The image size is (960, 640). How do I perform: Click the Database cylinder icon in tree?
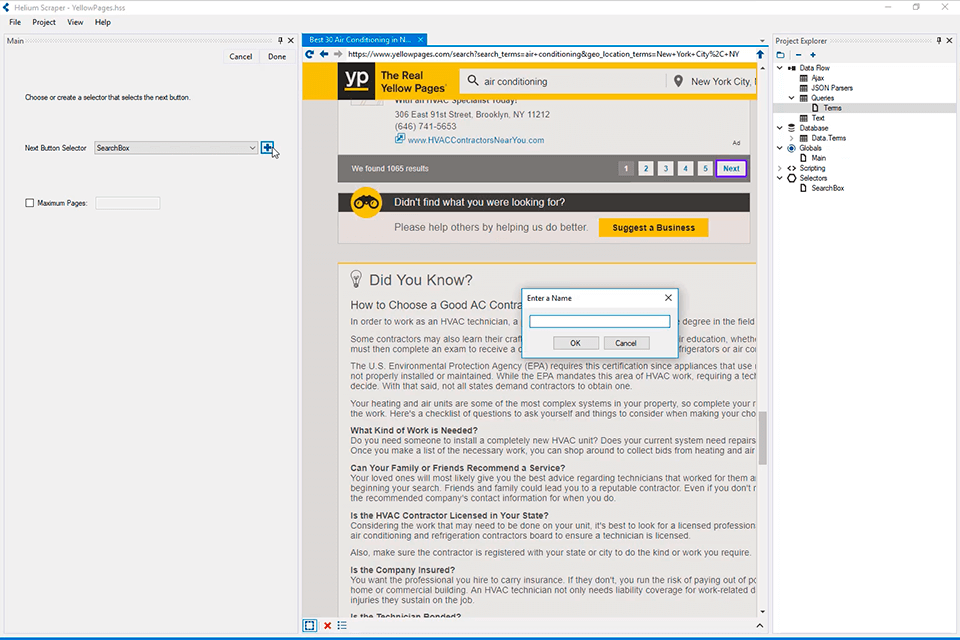[792, 128]
